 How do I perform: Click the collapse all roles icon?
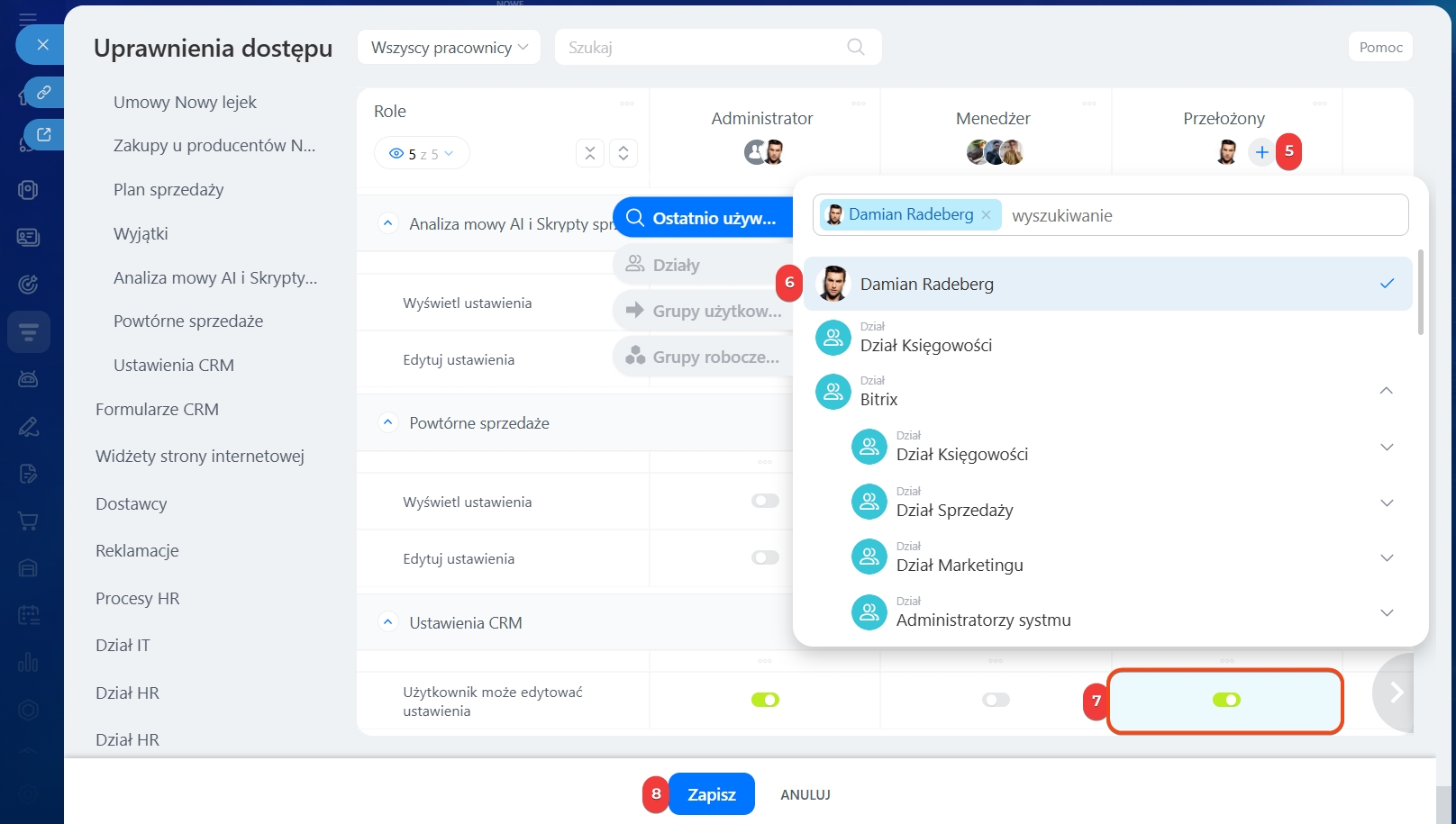(590, 153)
